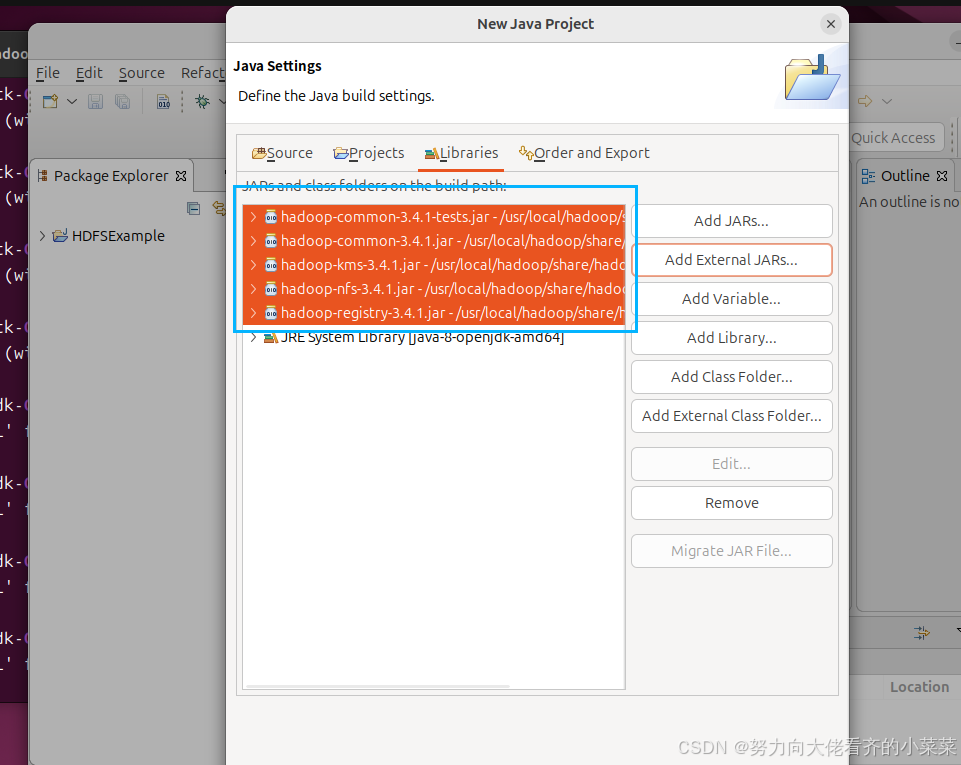
Task: Select the Debug bug icon in the toolbar
Action: (203, 101)
